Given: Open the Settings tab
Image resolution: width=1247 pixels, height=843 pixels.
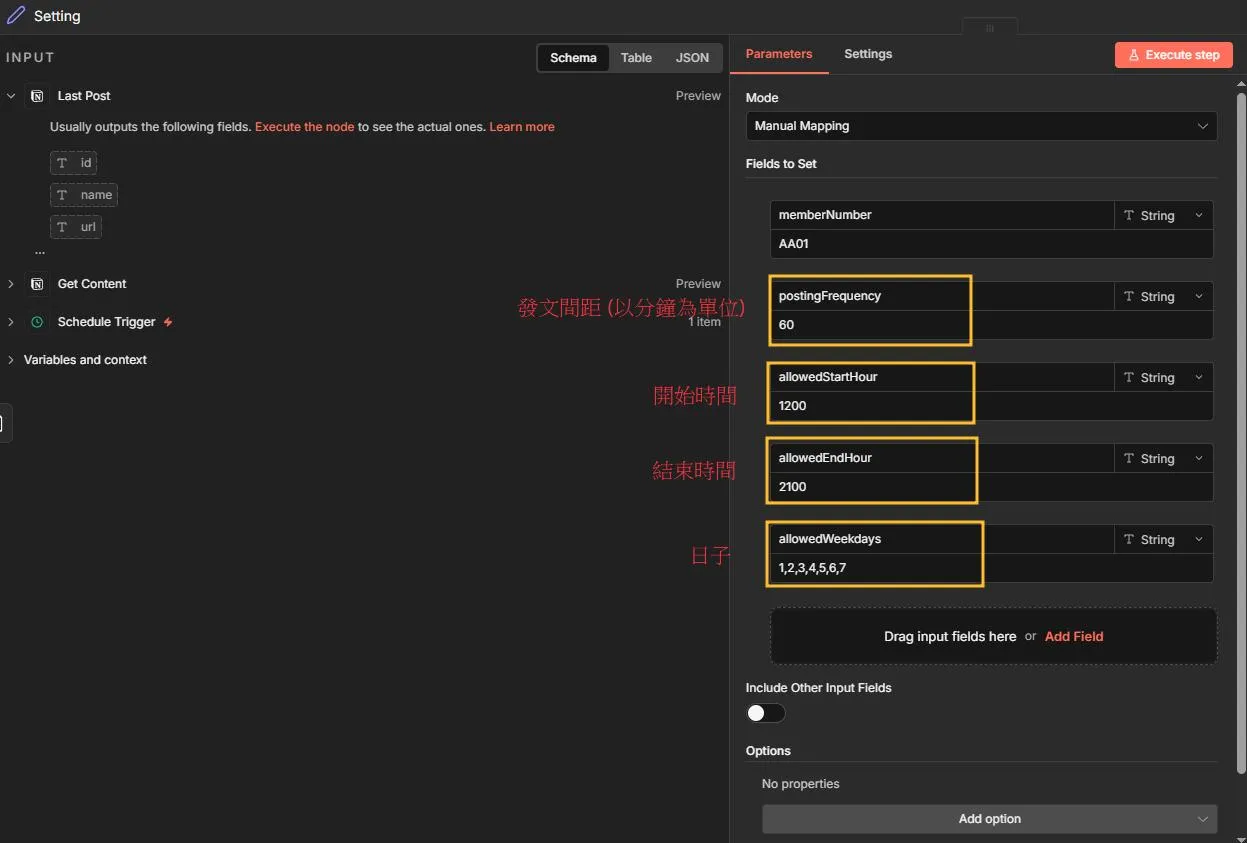Looking at the screenshot, I should pyautogui.click(x=867, y=54).
